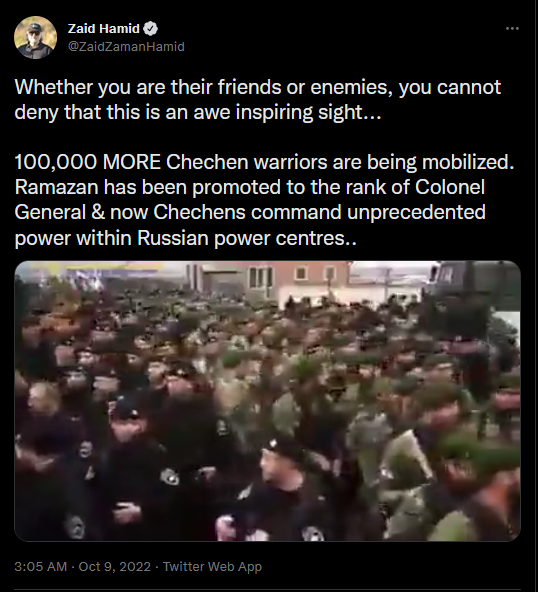
Task: Click the Zaid Hamid display name
Action: [x=103, y=29]
